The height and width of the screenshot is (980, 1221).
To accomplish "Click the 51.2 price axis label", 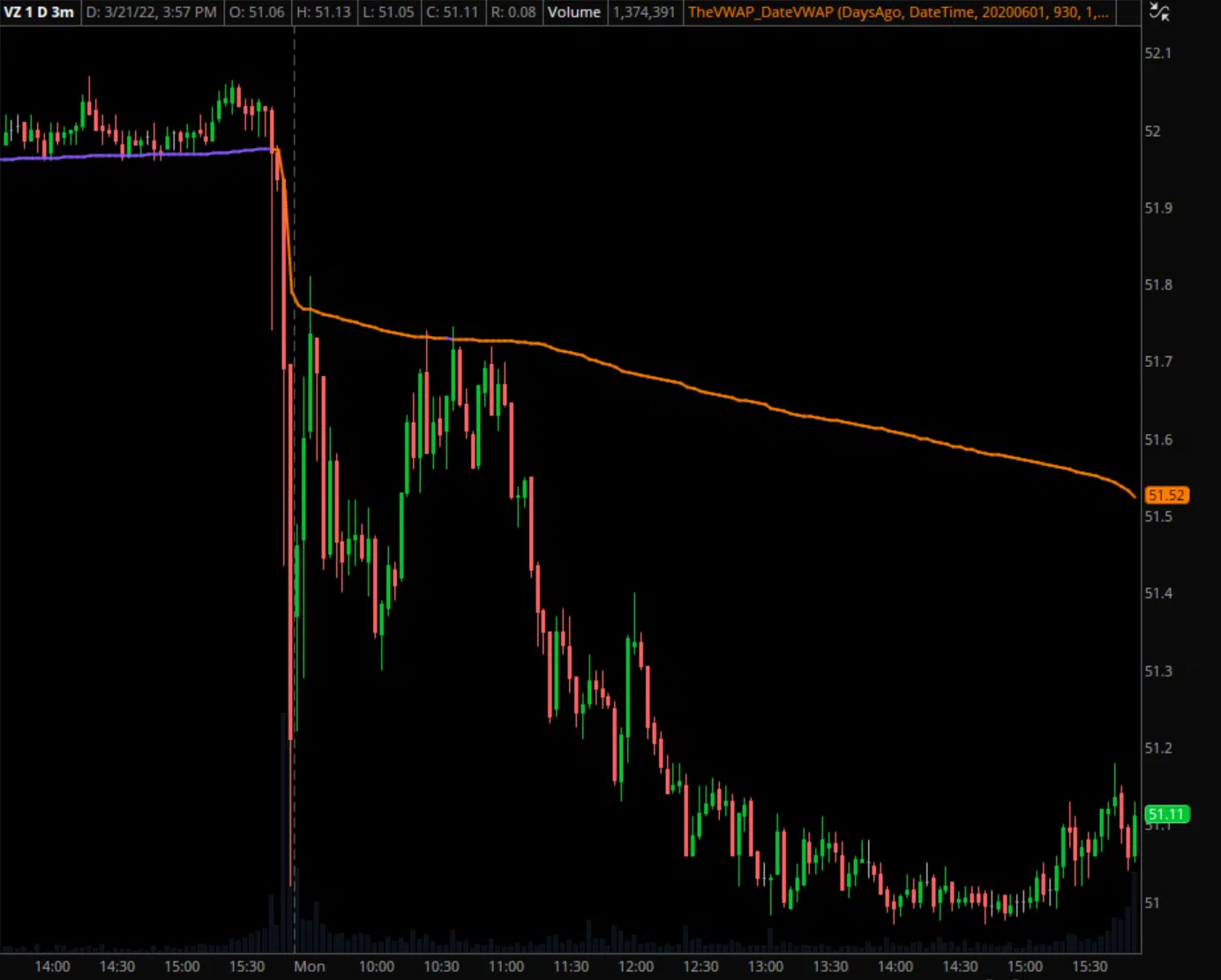I will pos(1157,748).
